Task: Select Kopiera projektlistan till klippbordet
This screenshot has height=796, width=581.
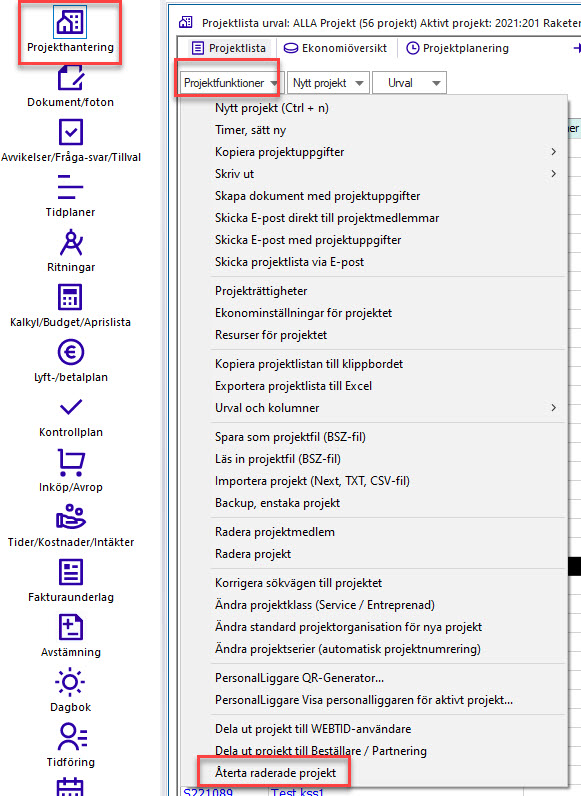Action: coord(309,364)
